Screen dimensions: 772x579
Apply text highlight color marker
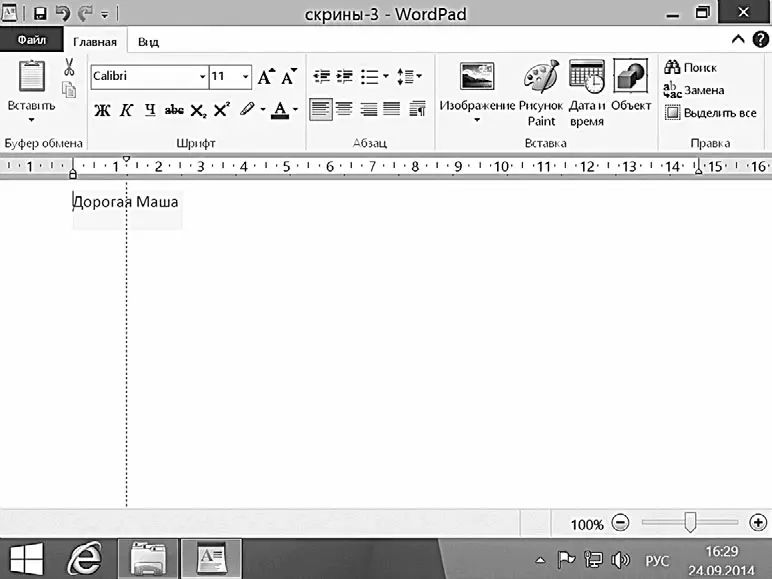coord(247,109)
